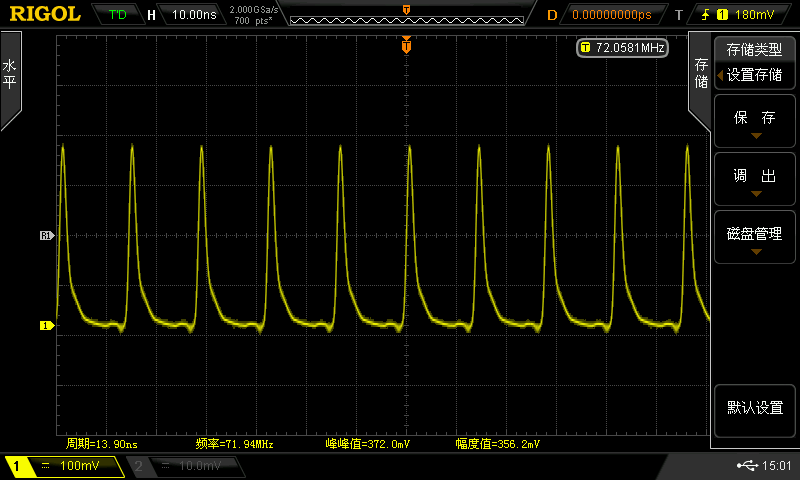Click the 180mV trigger level value
800x480 pixels.
(x=754, y=15)
